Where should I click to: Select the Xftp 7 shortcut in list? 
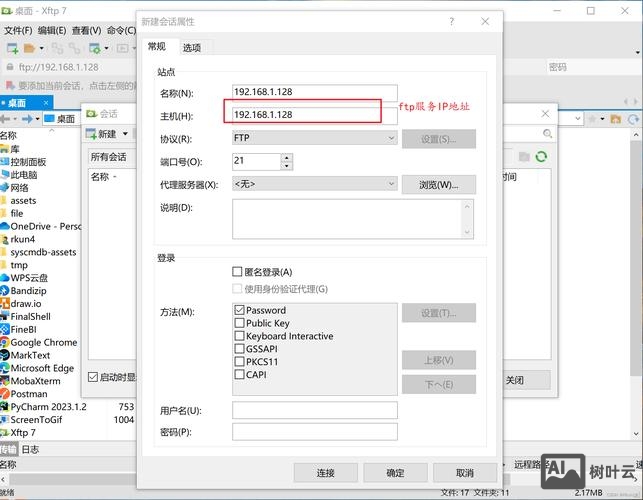click(18, 432)
